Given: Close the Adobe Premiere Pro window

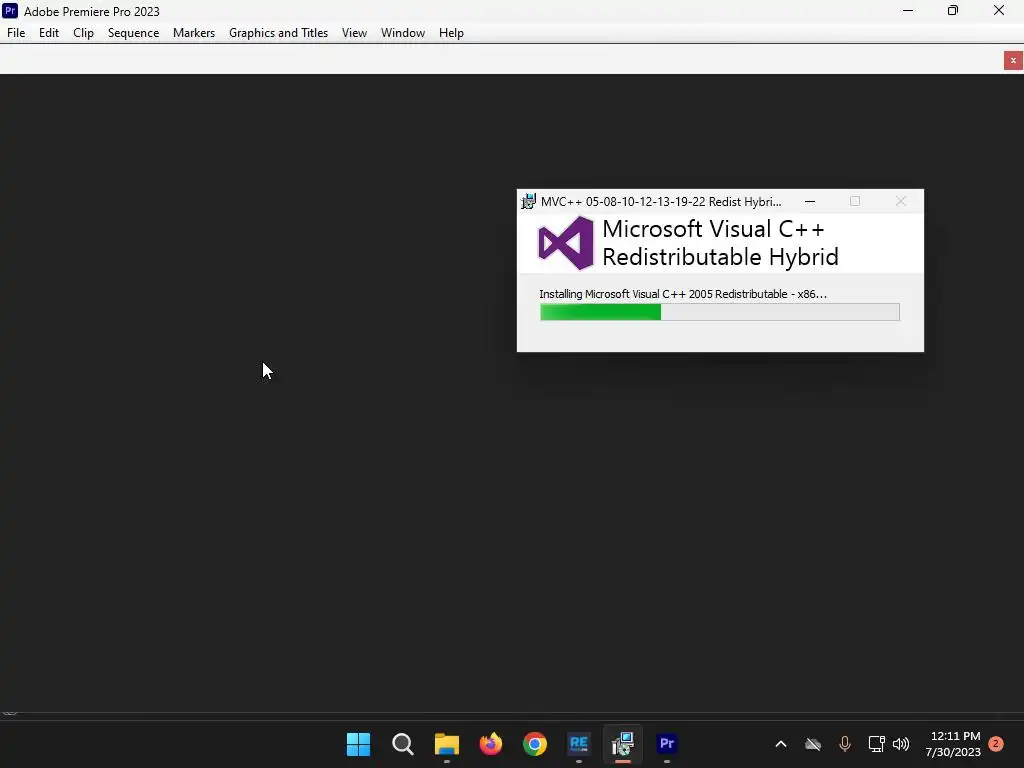Looking at the screenshot, I should 999,10.
